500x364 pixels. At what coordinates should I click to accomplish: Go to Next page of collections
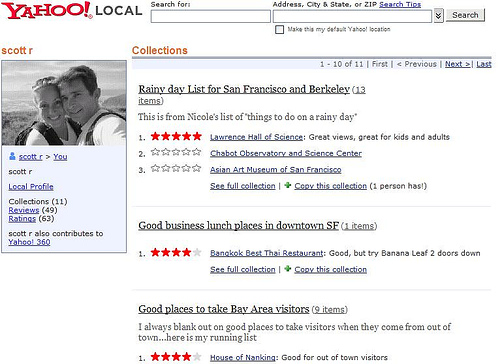457,64
